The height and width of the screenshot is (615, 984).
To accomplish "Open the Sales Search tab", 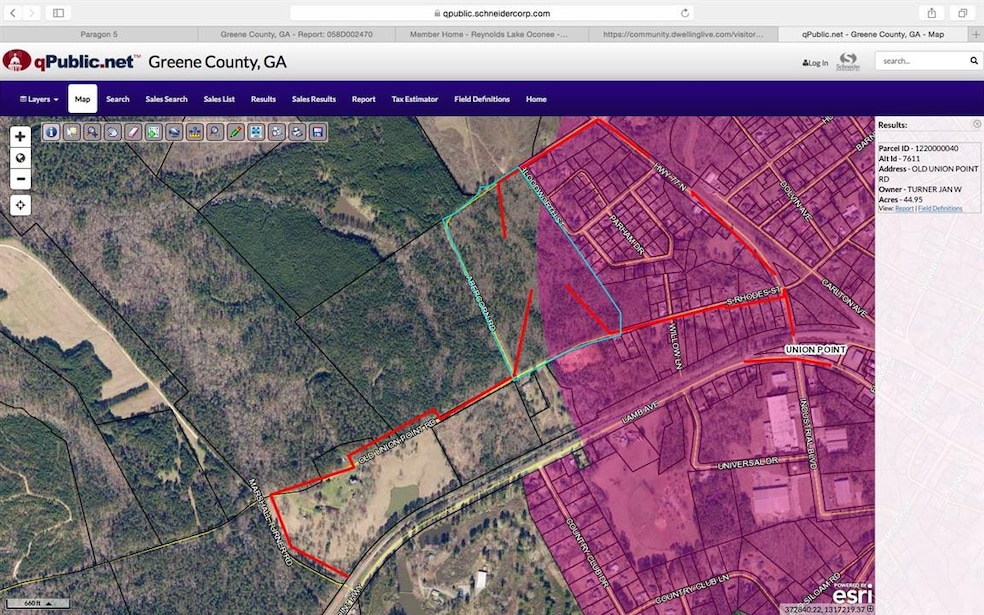I will (x=166, y=99).
